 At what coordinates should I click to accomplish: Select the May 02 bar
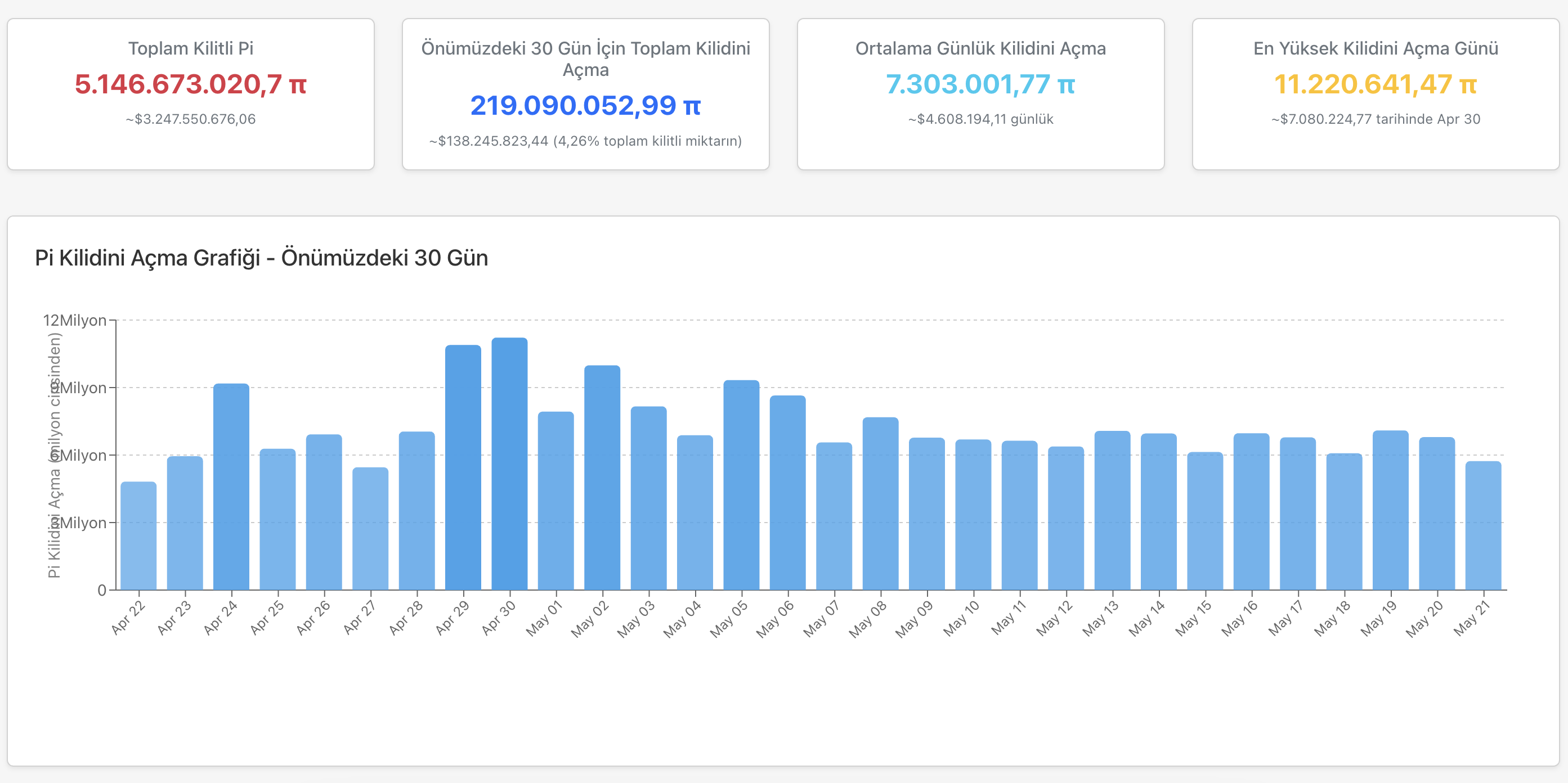click(602, 478)
